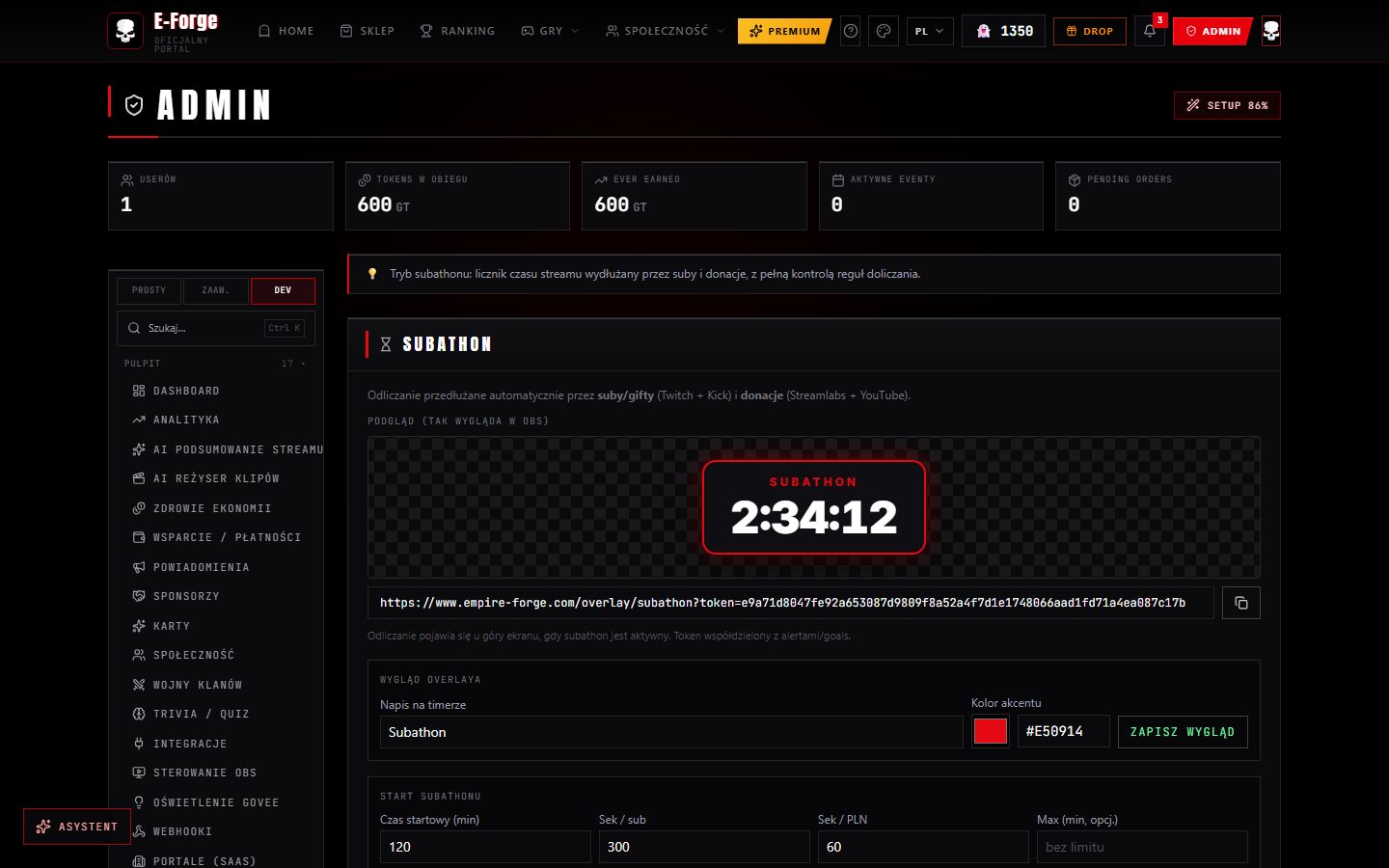Switch sidebar mode to Zaaw.
1389x868 pixels.
215,290
